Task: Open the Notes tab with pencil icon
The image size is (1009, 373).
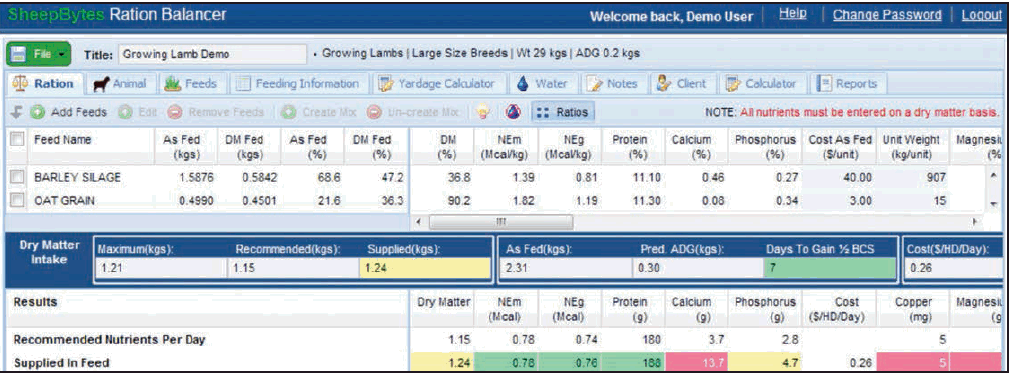Action: [612, 84]
